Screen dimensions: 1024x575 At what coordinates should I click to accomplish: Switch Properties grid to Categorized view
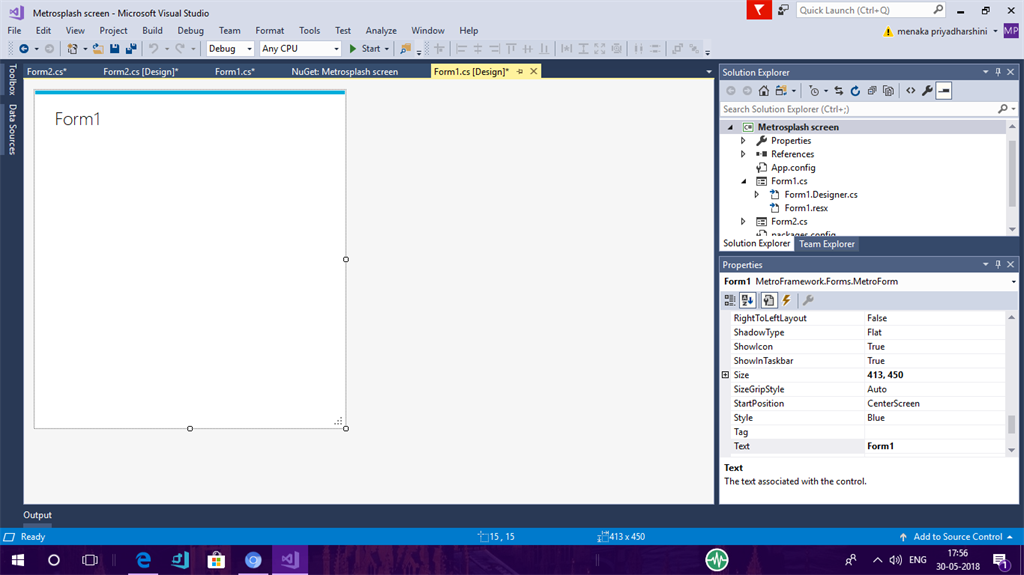click(x=729, y=300)
